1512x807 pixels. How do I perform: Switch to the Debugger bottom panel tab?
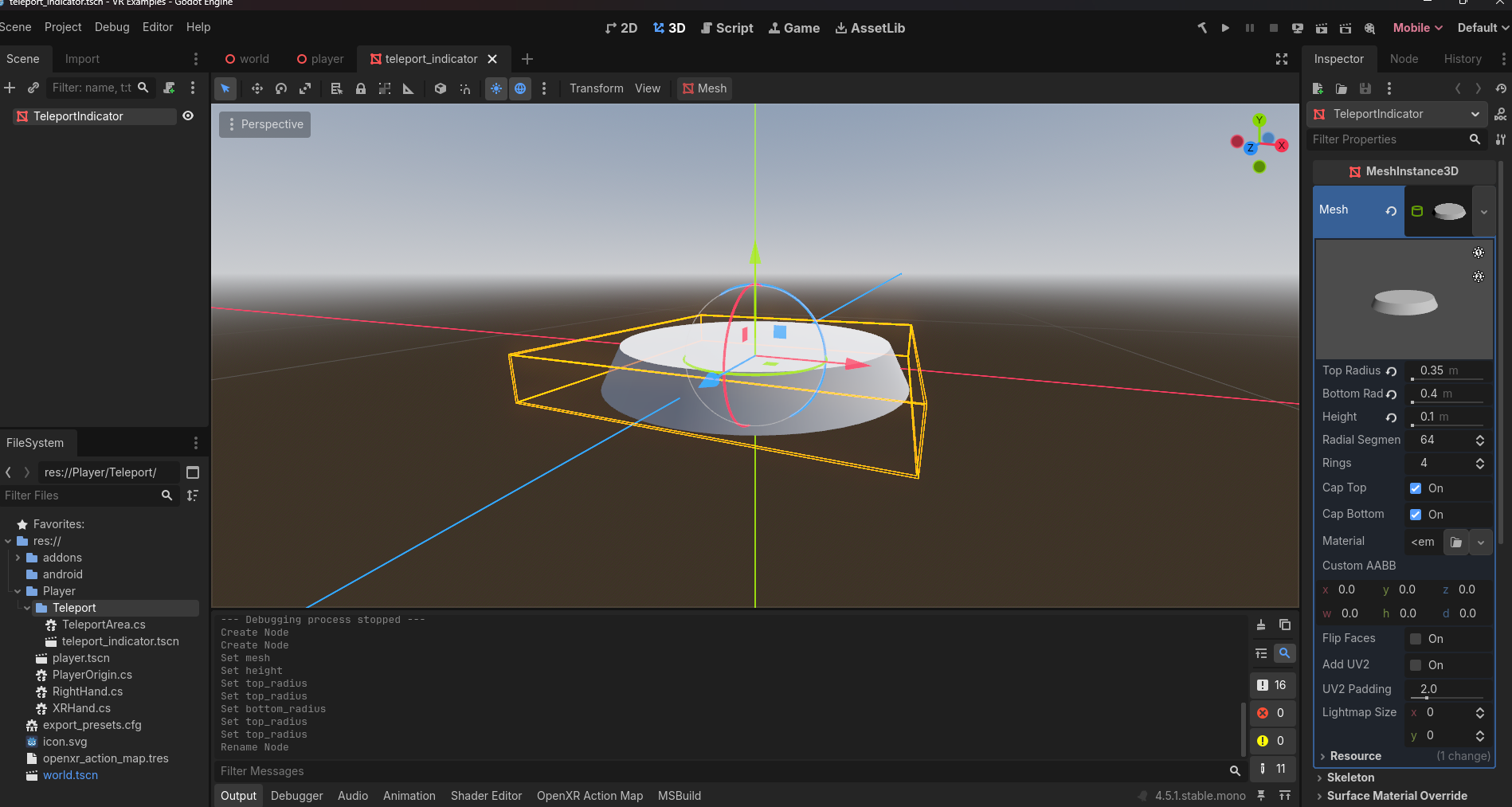click(296, 796)
